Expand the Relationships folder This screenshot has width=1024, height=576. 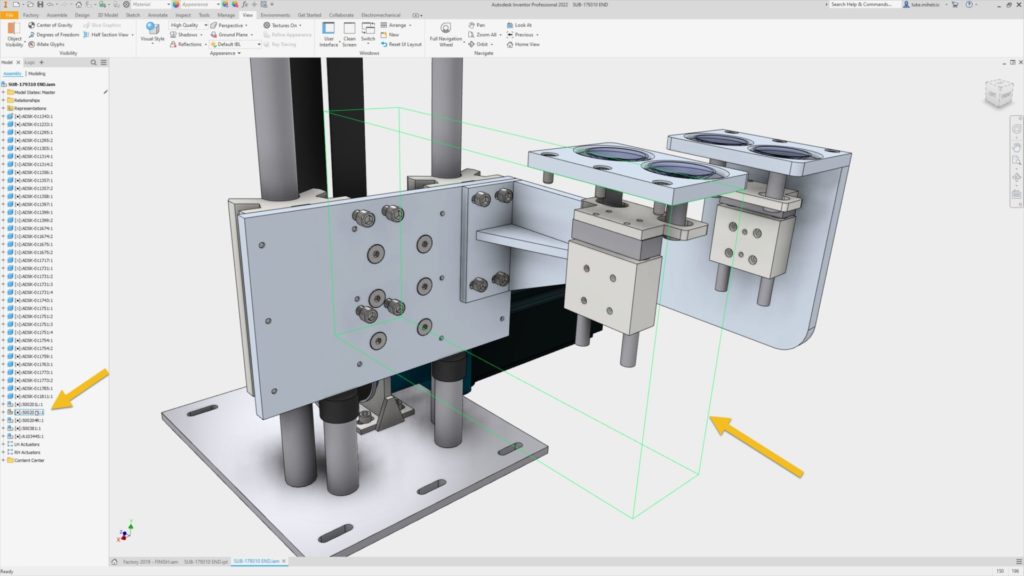pos(3,101)
